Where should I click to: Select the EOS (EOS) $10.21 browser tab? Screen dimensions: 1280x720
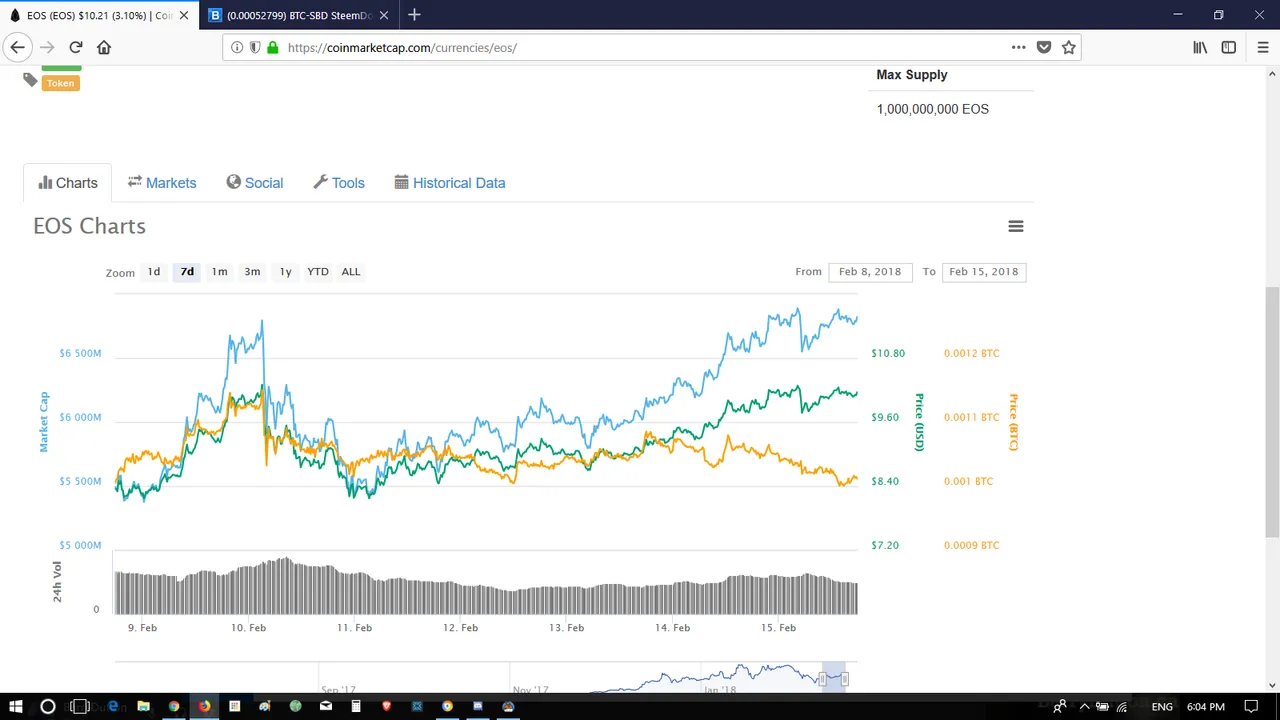(x=99, y=15)
